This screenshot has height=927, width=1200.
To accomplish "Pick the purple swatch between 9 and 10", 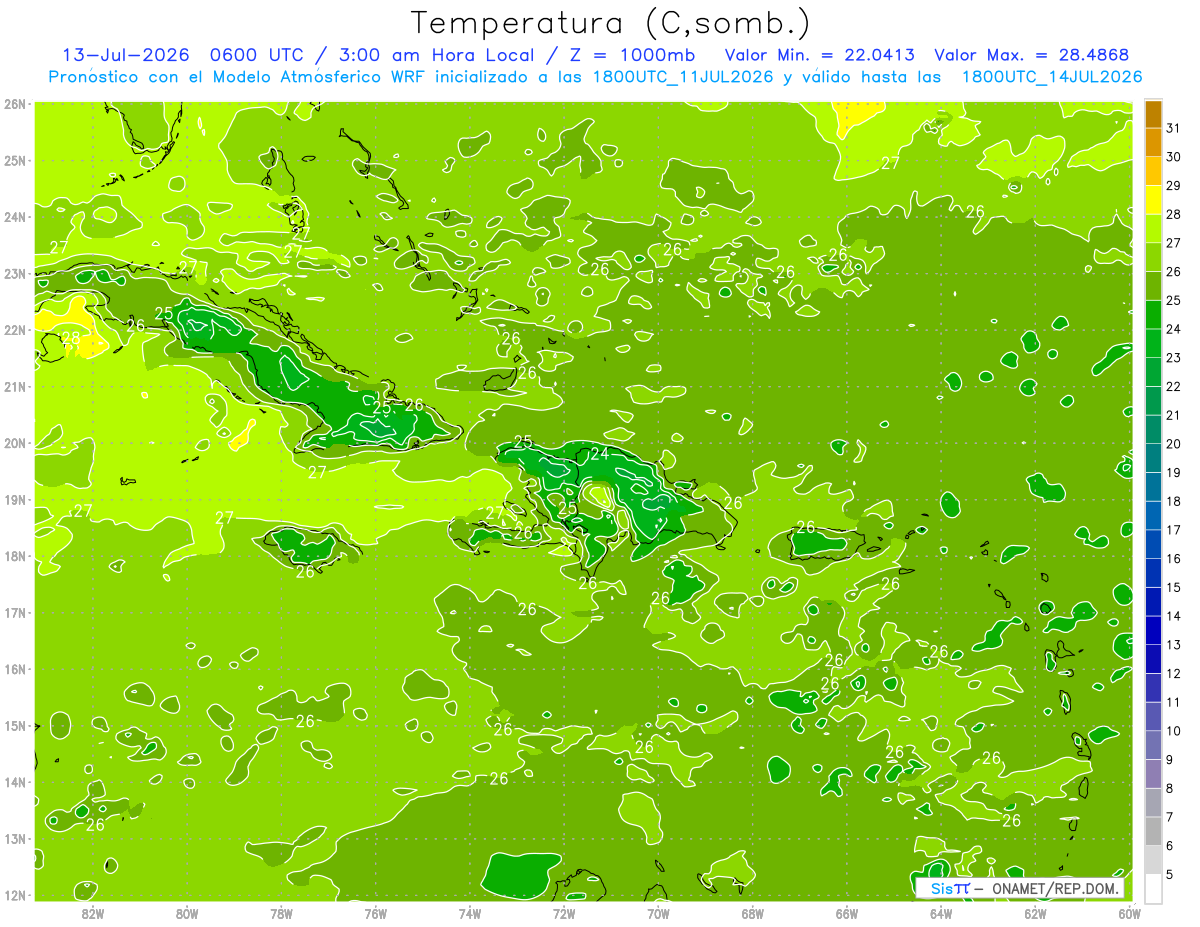I will point(1153,745).
